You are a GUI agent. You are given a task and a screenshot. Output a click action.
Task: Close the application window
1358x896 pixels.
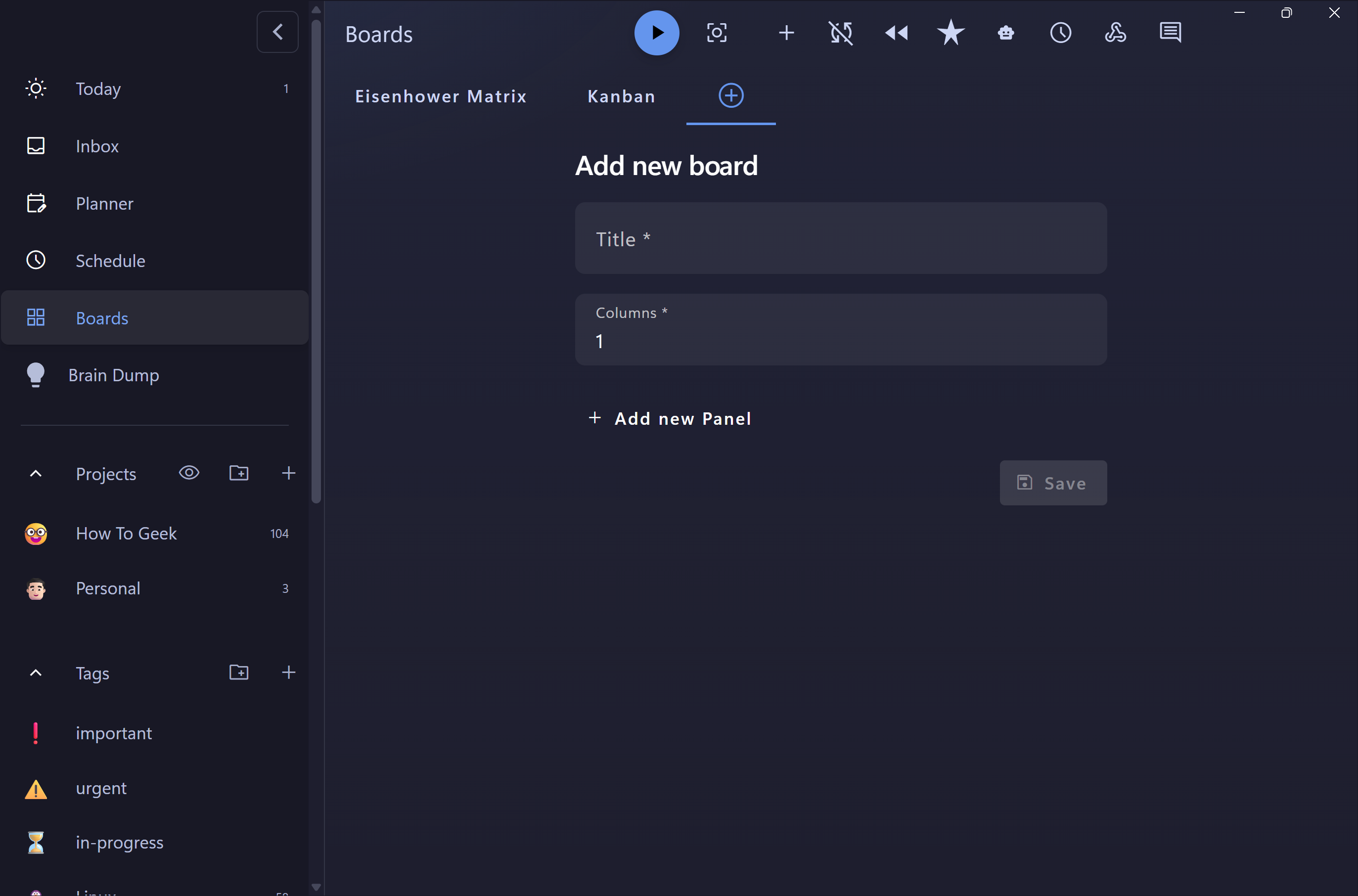[x=1334, y=12]
